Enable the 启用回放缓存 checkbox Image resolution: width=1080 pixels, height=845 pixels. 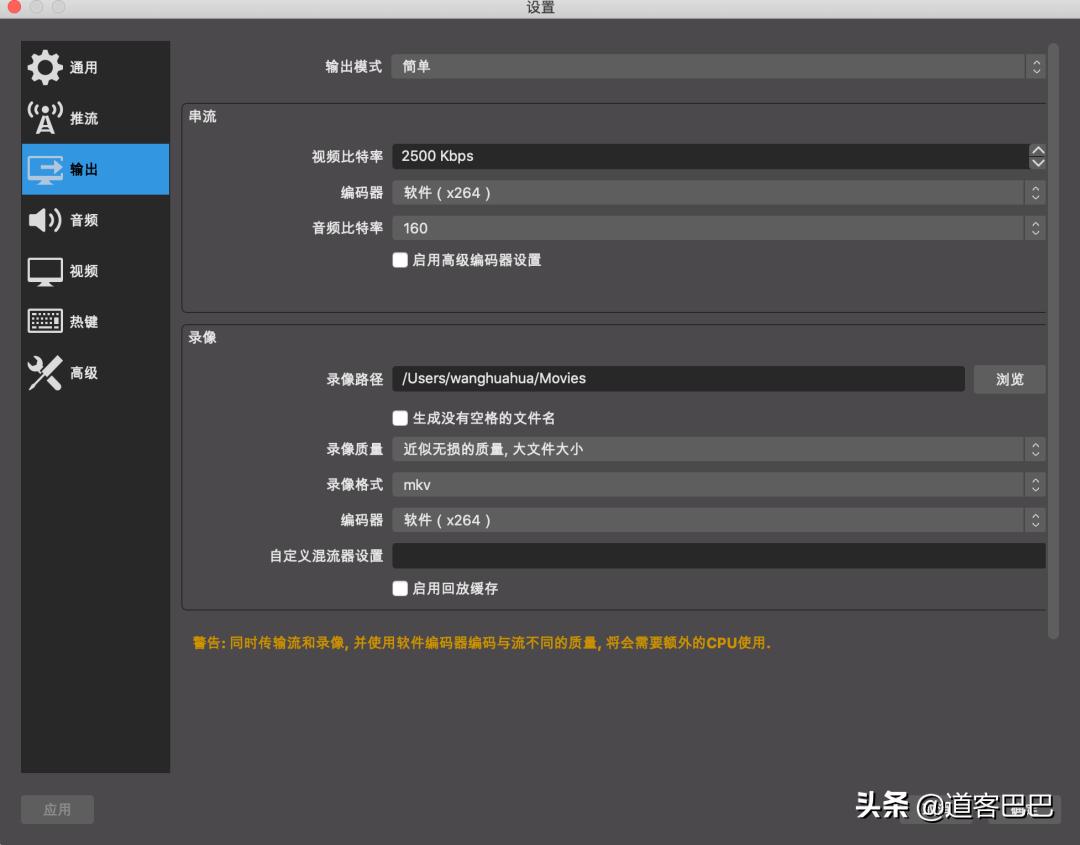[400, 589]
